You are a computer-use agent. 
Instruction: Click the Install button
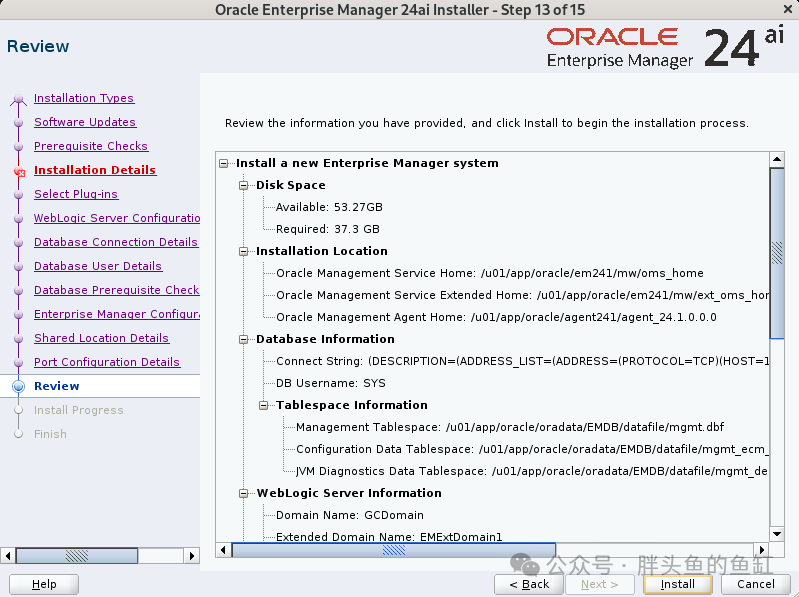pyautogui.click(x=678, y=584)
